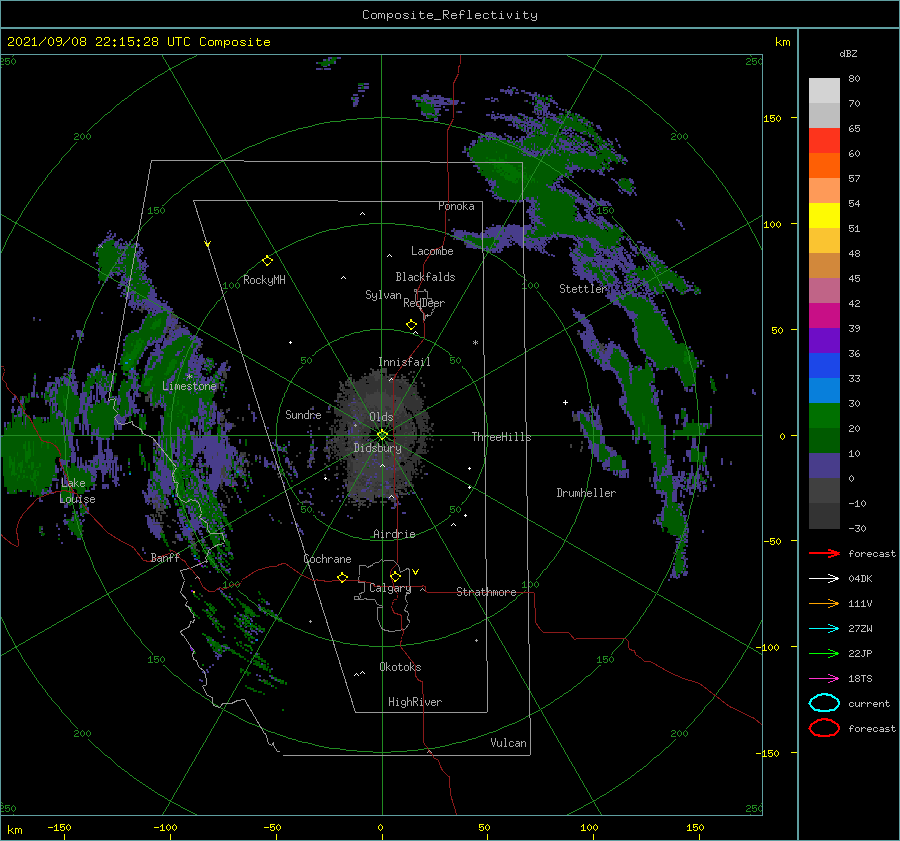Select the 36 dBZ purple color swatch
Image resolution: width=900 pixels, height=841 pixels.
(824, 340)
